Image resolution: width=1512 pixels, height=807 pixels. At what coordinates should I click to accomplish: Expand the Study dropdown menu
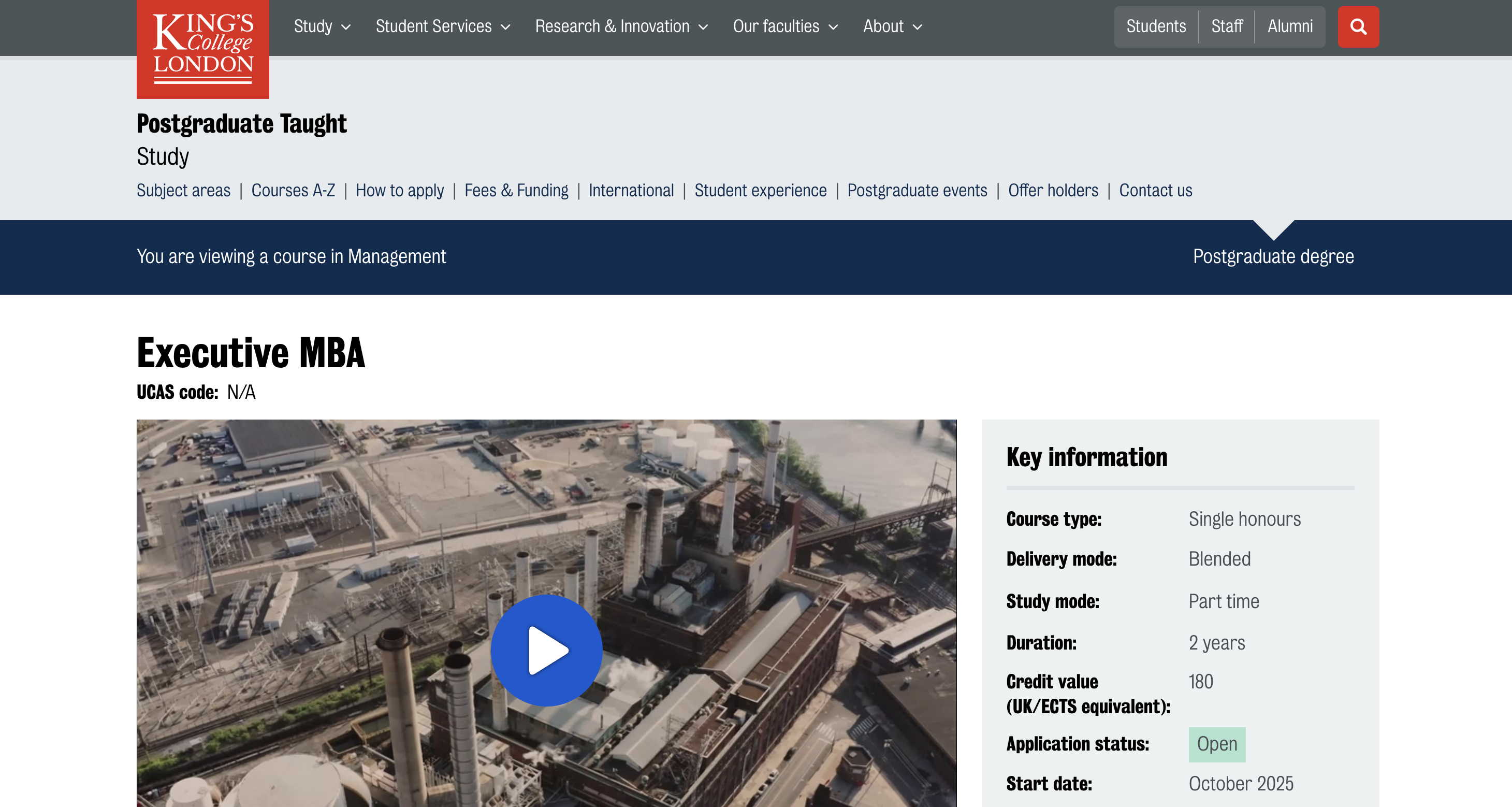pos(322,26)
